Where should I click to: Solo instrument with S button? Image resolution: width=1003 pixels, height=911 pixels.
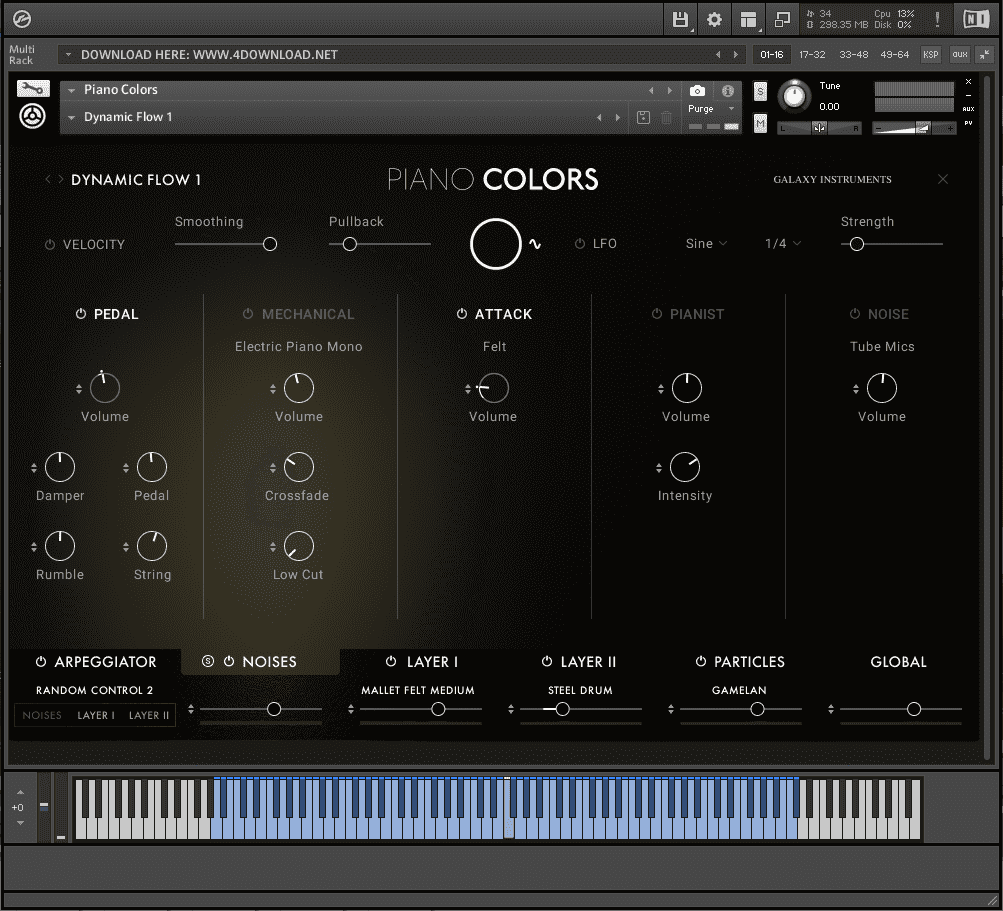point(760,91)
